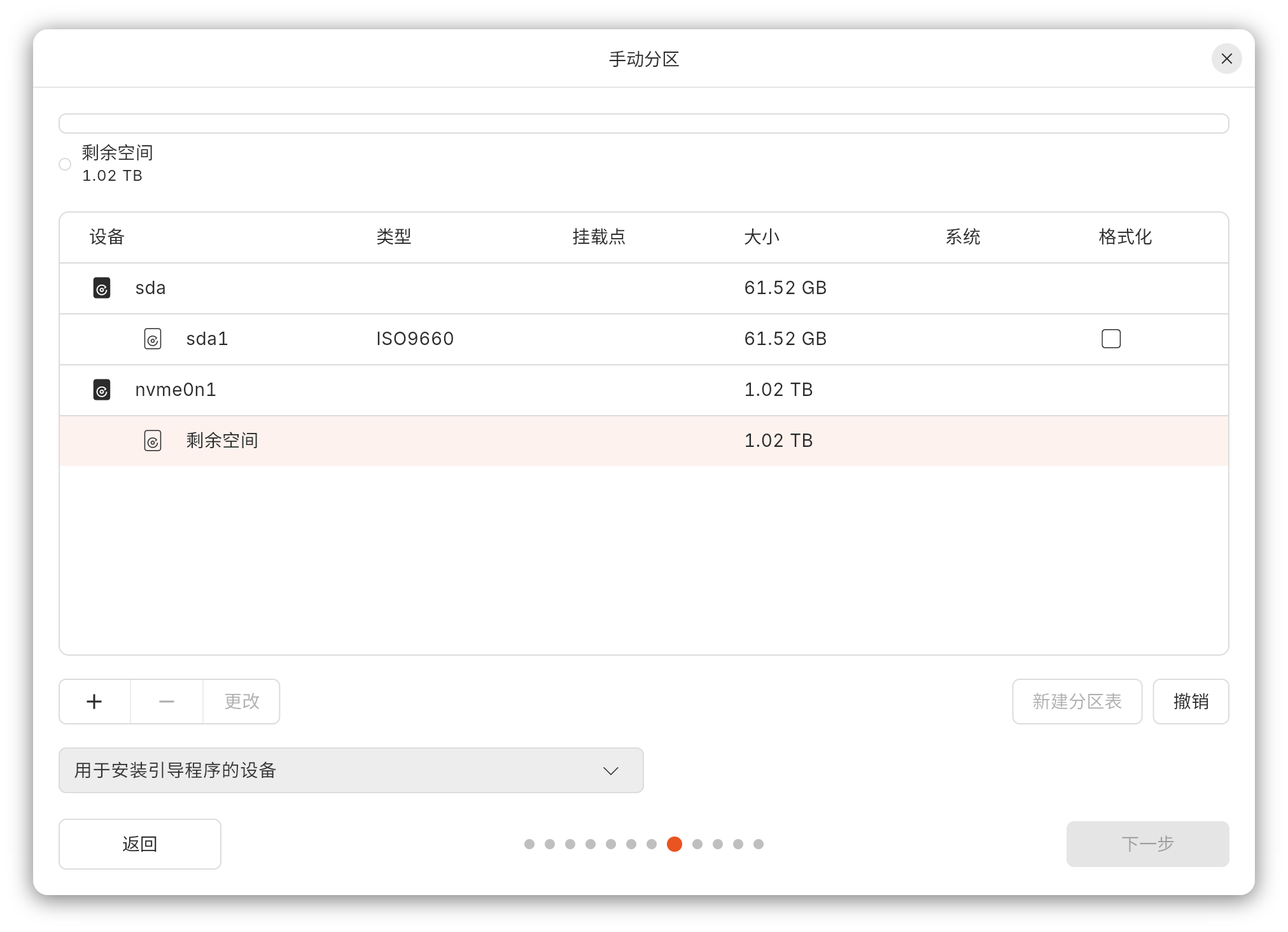Click the nvme0n1 disk icon
Screen dimensions: 1288x932
pos(102,390)
